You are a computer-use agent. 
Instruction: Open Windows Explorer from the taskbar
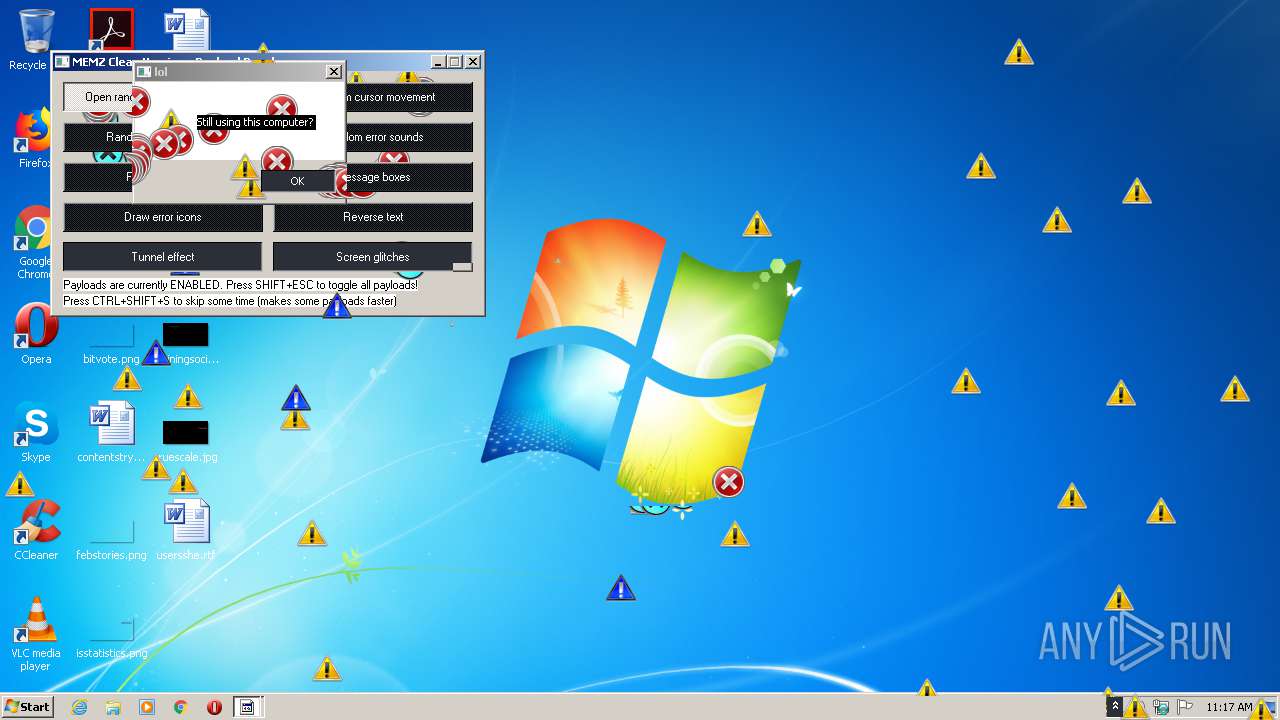coord(113,707)
